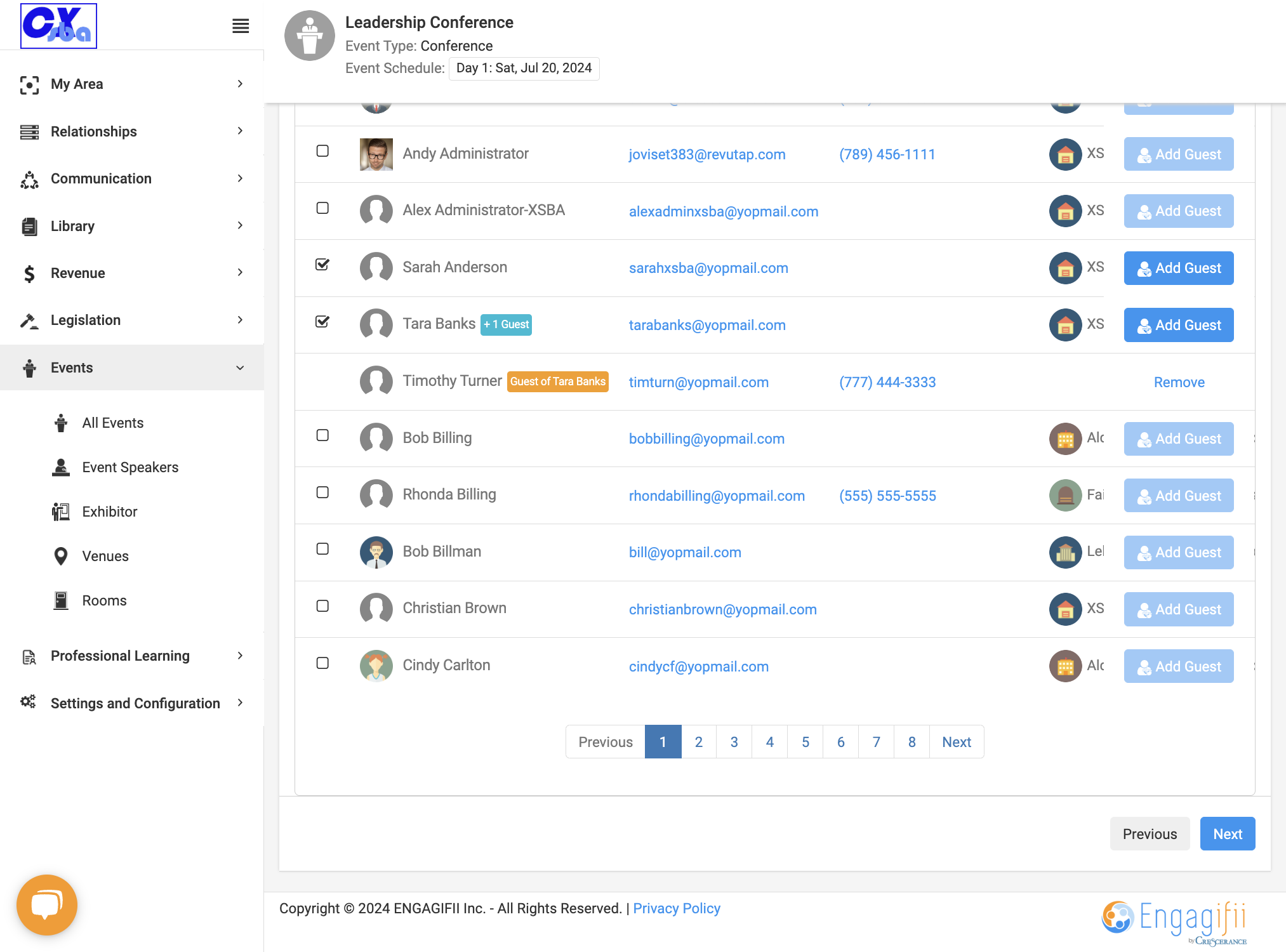Click Cindy Carlton's avatar
1286x952 pixels.
(376, 666)
